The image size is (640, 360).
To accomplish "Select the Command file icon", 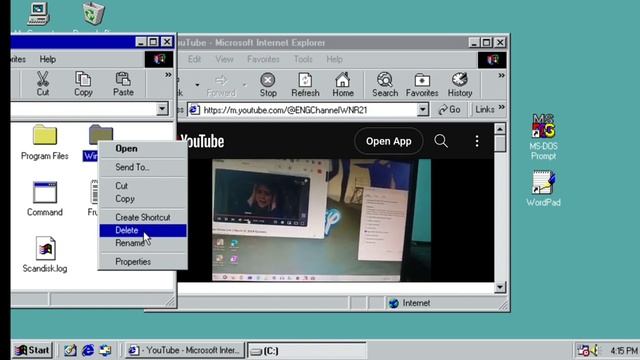I will [x=45, y=199].
